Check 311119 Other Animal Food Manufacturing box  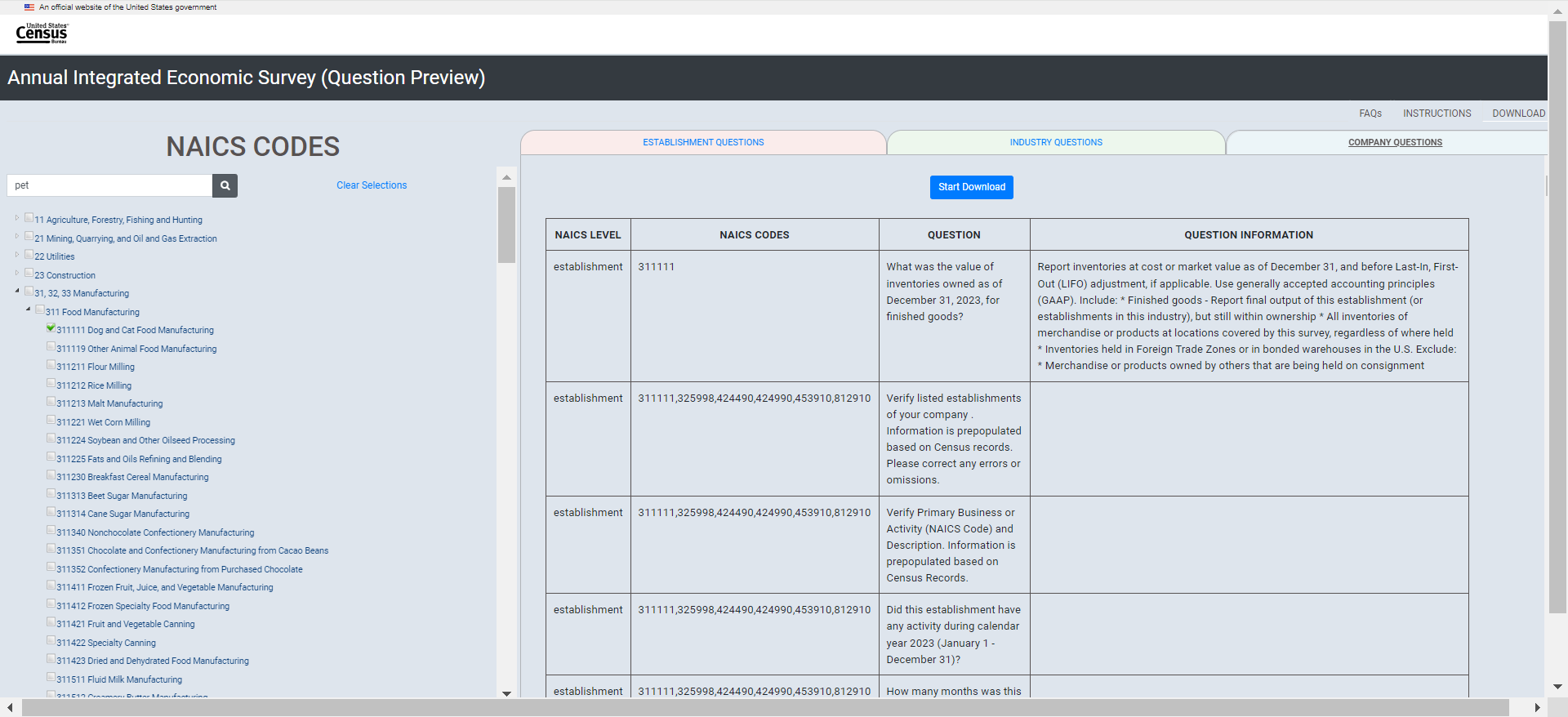pyautogui.click(x=51, y=347)
